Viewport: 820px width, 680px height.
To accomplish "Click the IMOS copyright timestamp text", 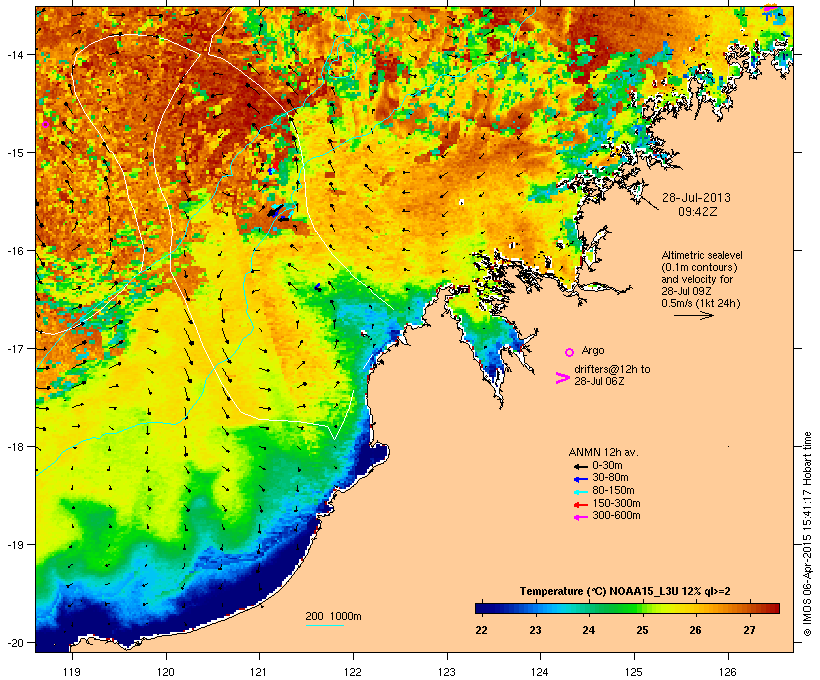I will (x=807, y=534).
